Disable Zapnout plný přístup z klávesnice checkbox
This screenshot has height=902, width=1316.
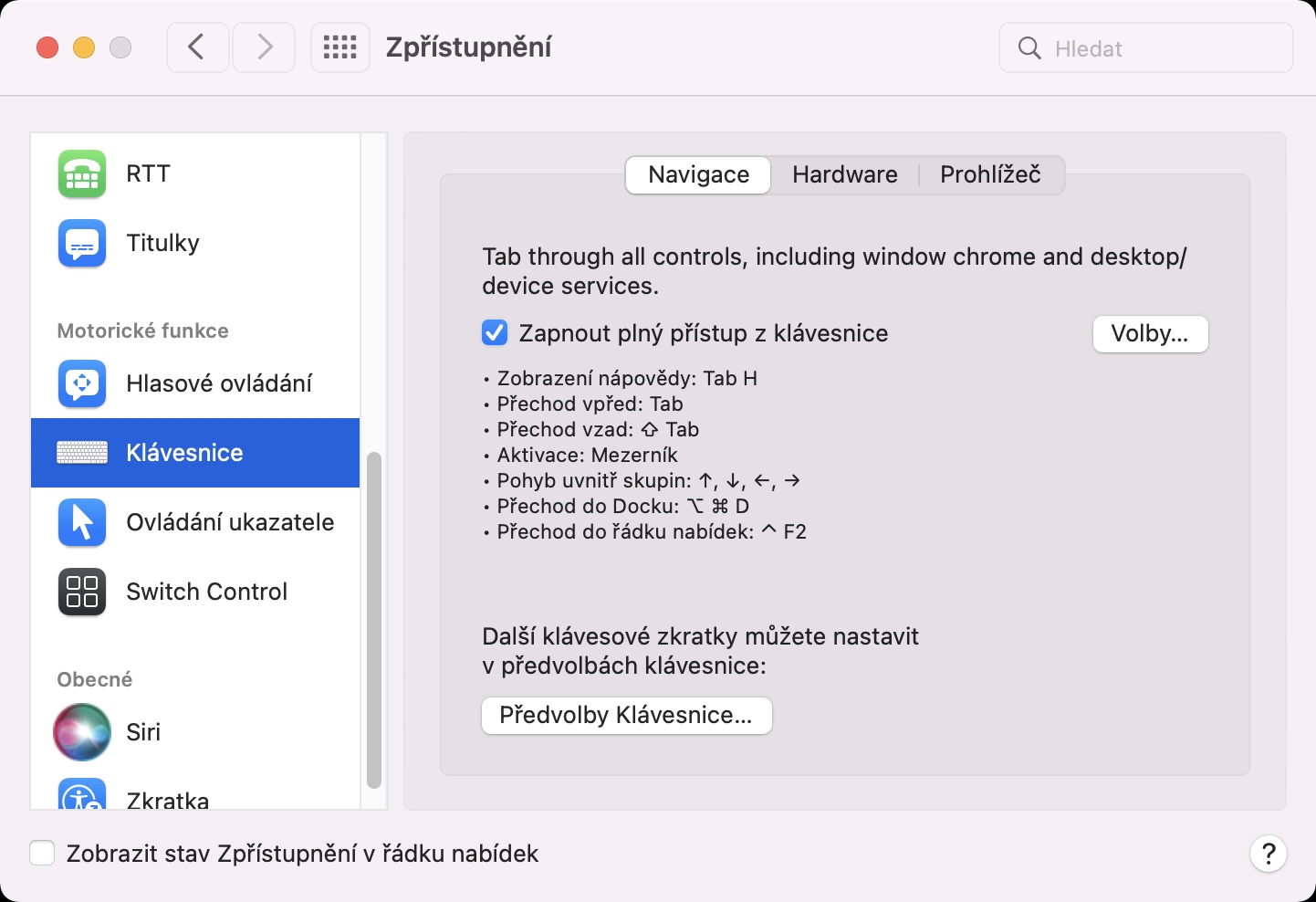(495, 333)
